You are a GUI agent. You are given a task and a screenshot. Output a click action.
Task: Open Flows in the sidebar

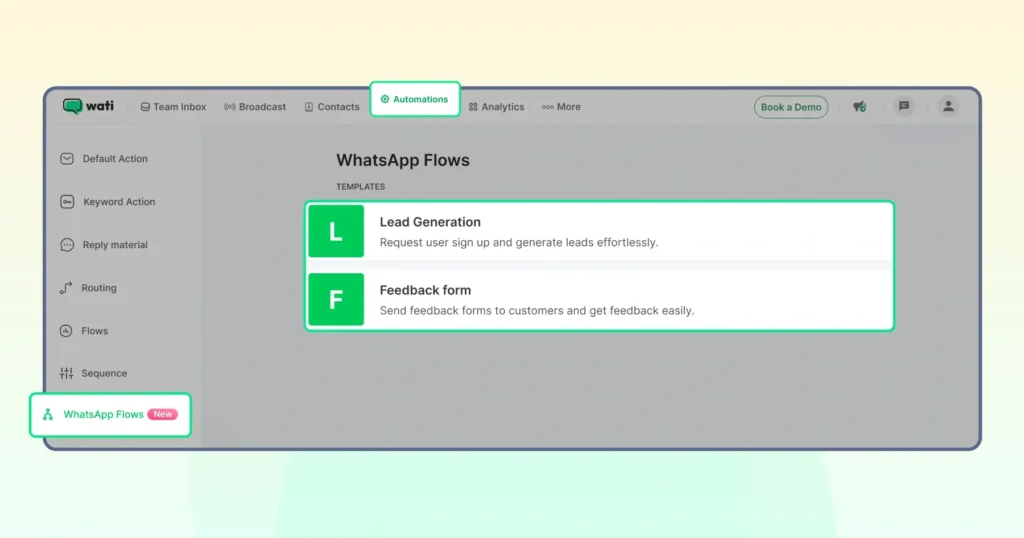pos(84,331)
